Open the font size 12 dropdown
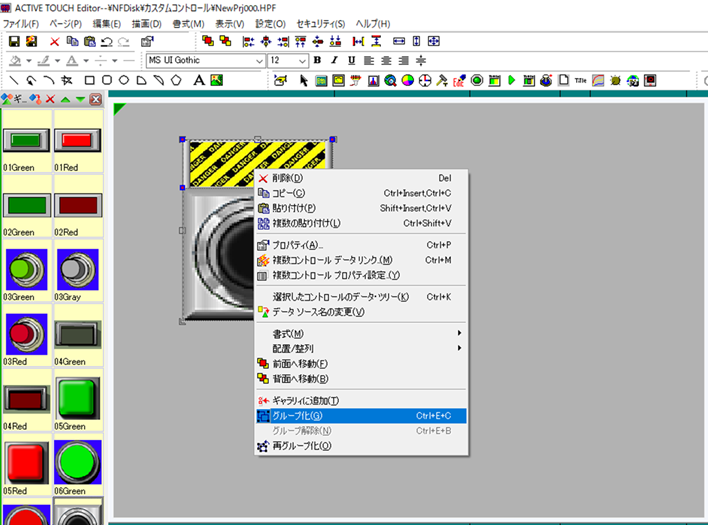 coord(302,60)
